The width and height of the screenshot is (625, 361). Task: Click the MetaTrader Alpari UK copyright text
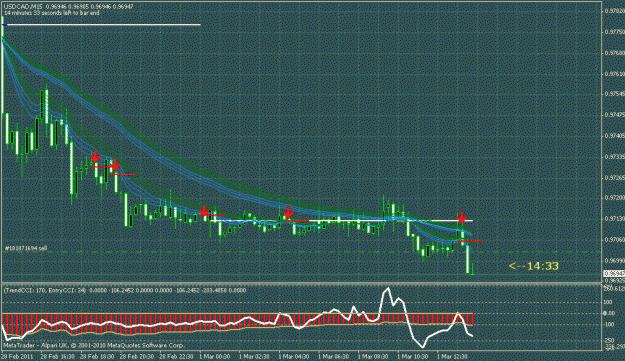point(93,345)
